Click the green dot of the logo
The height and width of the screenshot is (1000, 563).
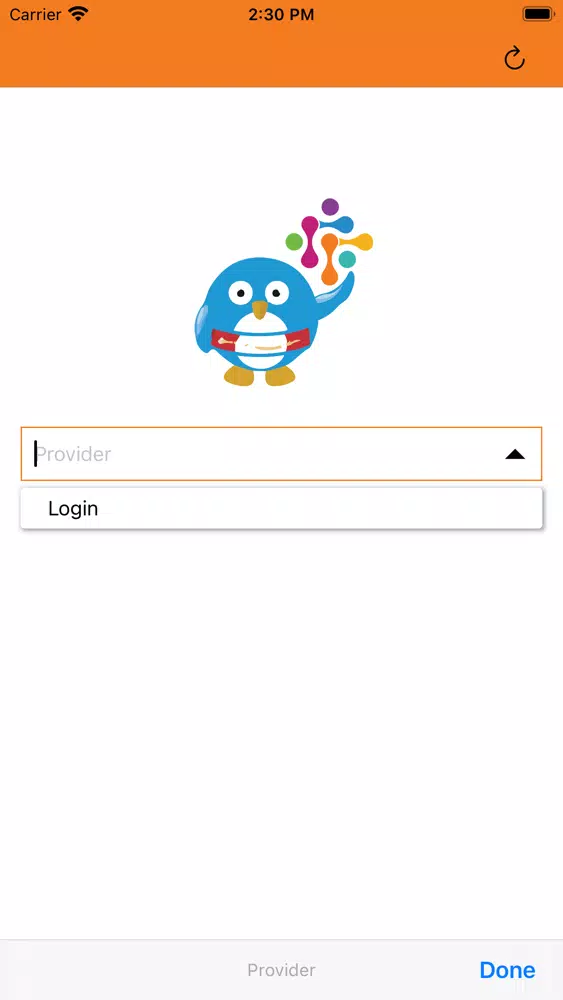pos(294,242)
